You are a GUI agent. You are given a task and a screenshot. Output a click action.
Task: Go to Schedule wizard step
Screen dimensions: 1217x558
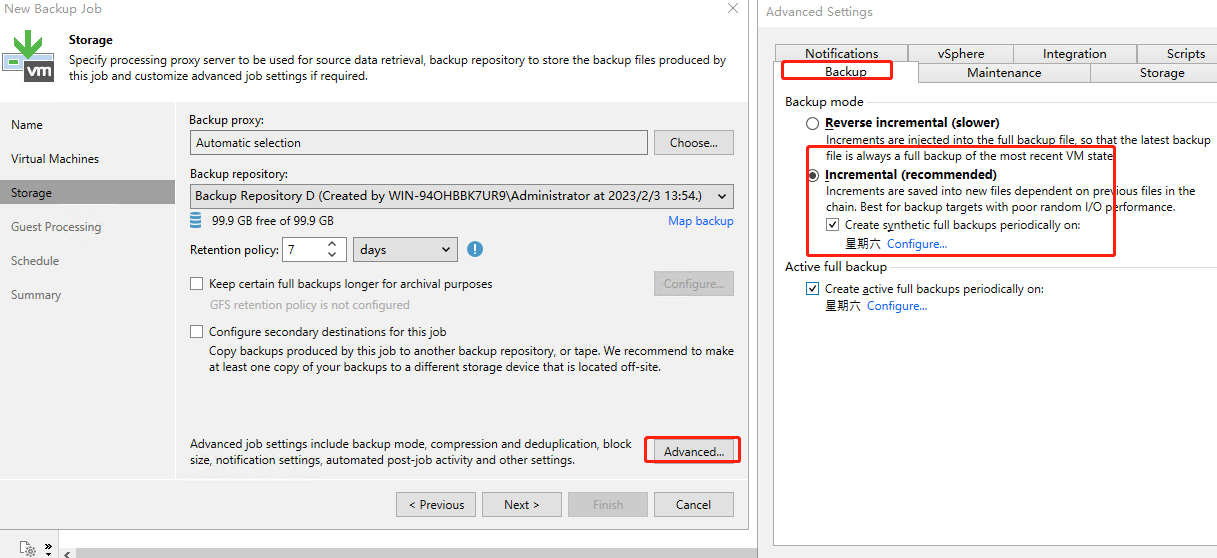[35, 261]
